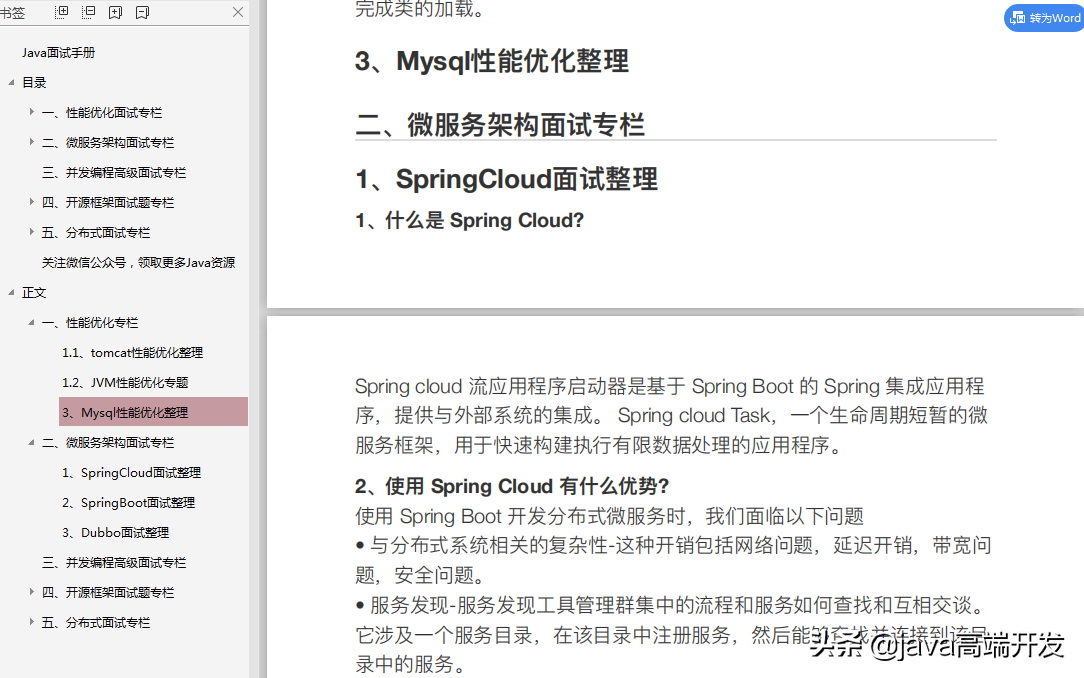Expand 一、性能优化面试专栏 bookmark arrow

(31, 112)
